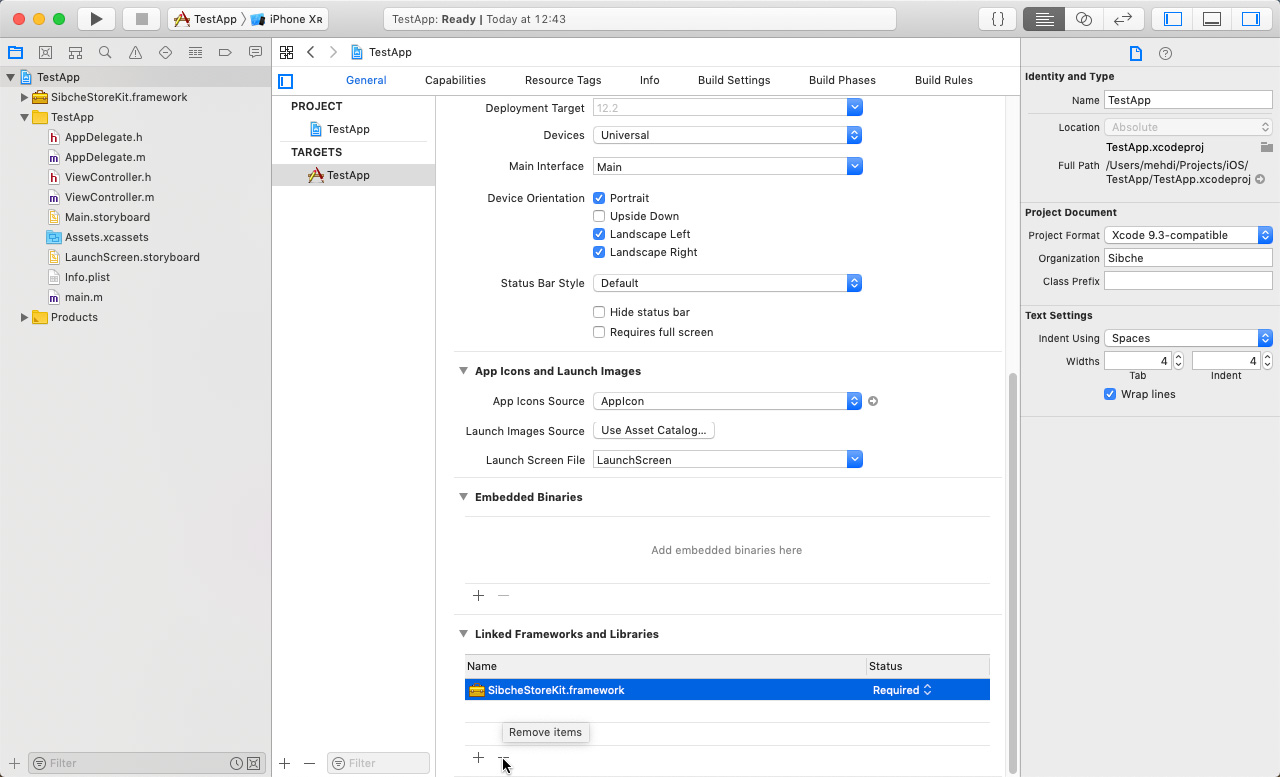Open the Source Control navigator
This screenshot has width=1280, height=777.
(45, 52)
